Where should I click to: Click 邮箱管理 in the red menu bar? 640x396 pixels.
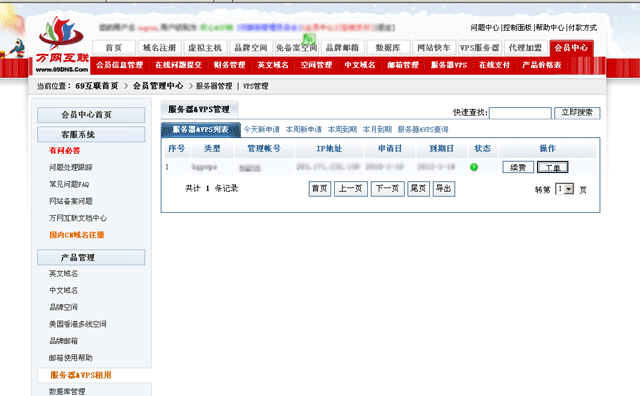[x=403, y=65]
